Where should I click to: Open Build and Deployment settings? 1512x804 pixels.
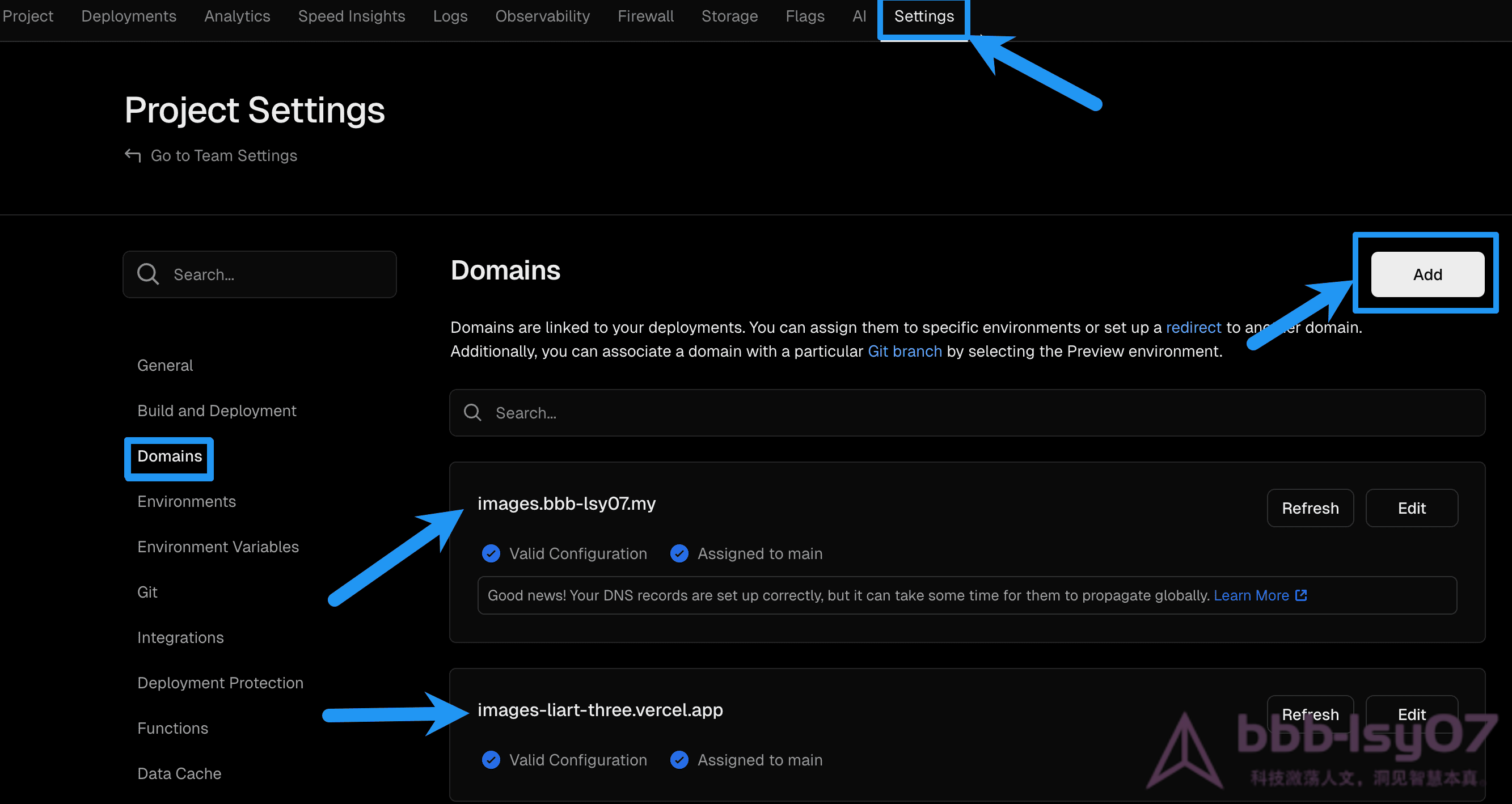pyautogui.click(x=217, y=410)
